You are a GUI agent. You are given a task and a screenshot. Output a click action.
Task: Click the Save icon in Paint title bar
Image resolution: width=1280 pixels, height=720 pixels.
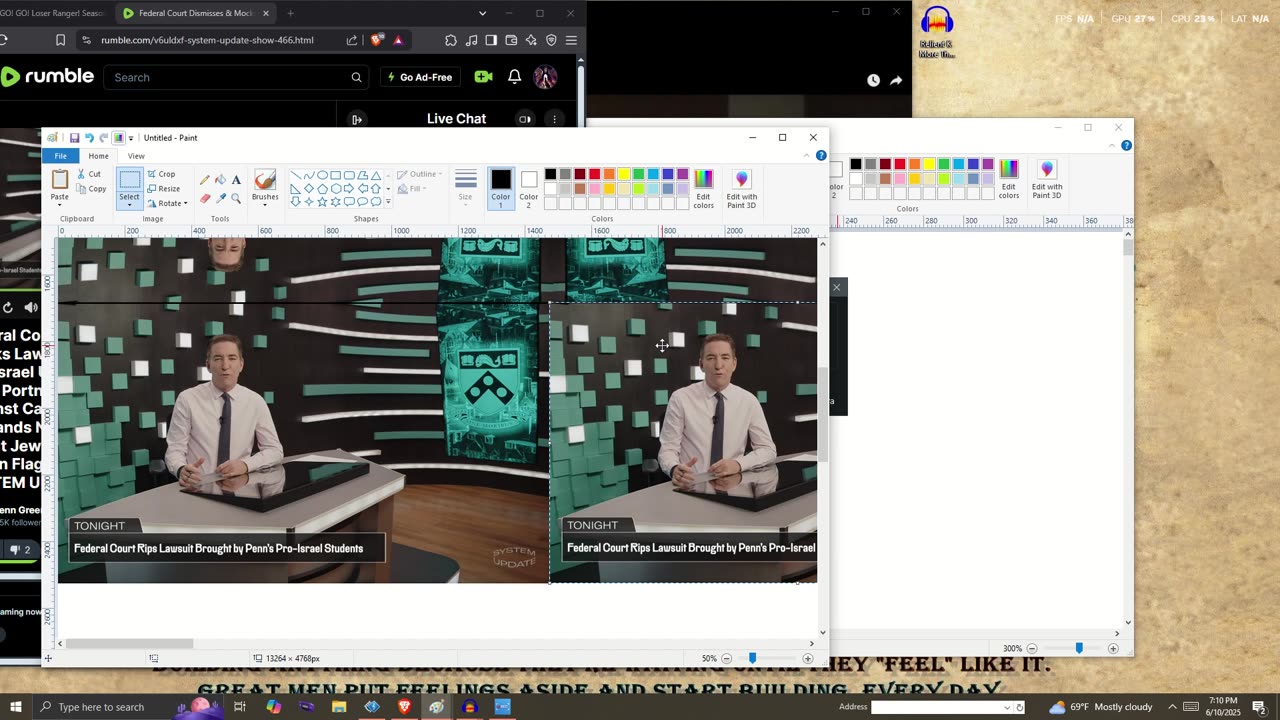tap(74, 138)
